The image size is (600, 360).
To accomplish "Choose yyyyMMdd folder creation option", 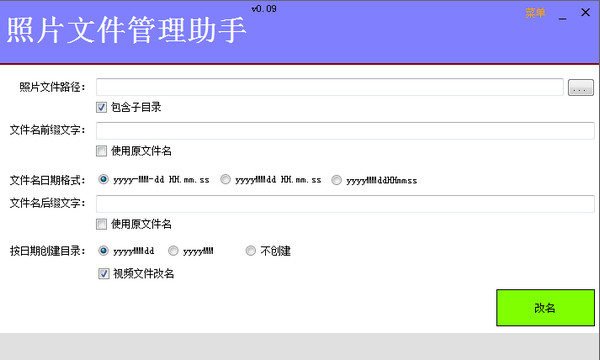I will (103, 251).
